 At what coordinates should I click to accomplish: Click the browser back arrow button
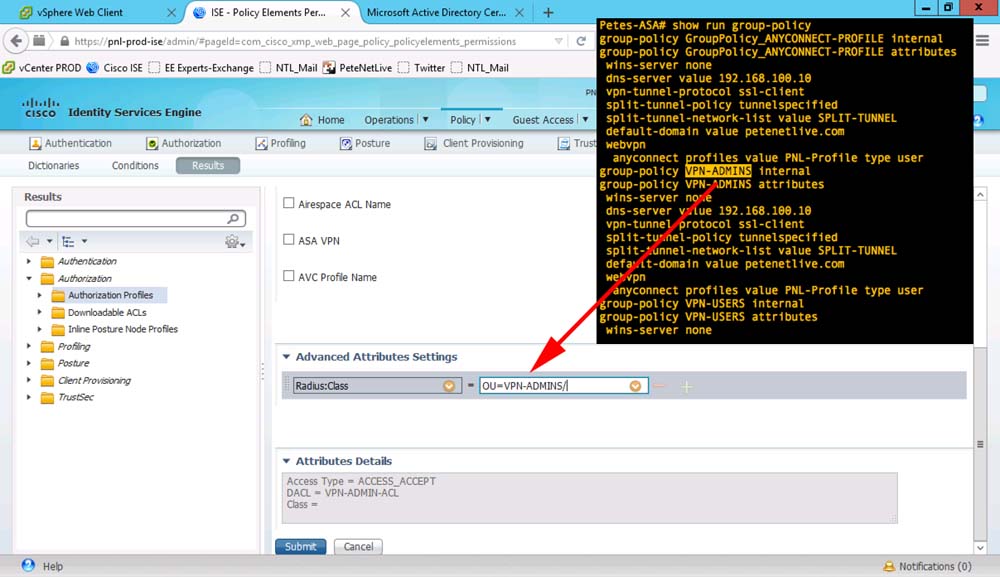[x=16, y=41]
